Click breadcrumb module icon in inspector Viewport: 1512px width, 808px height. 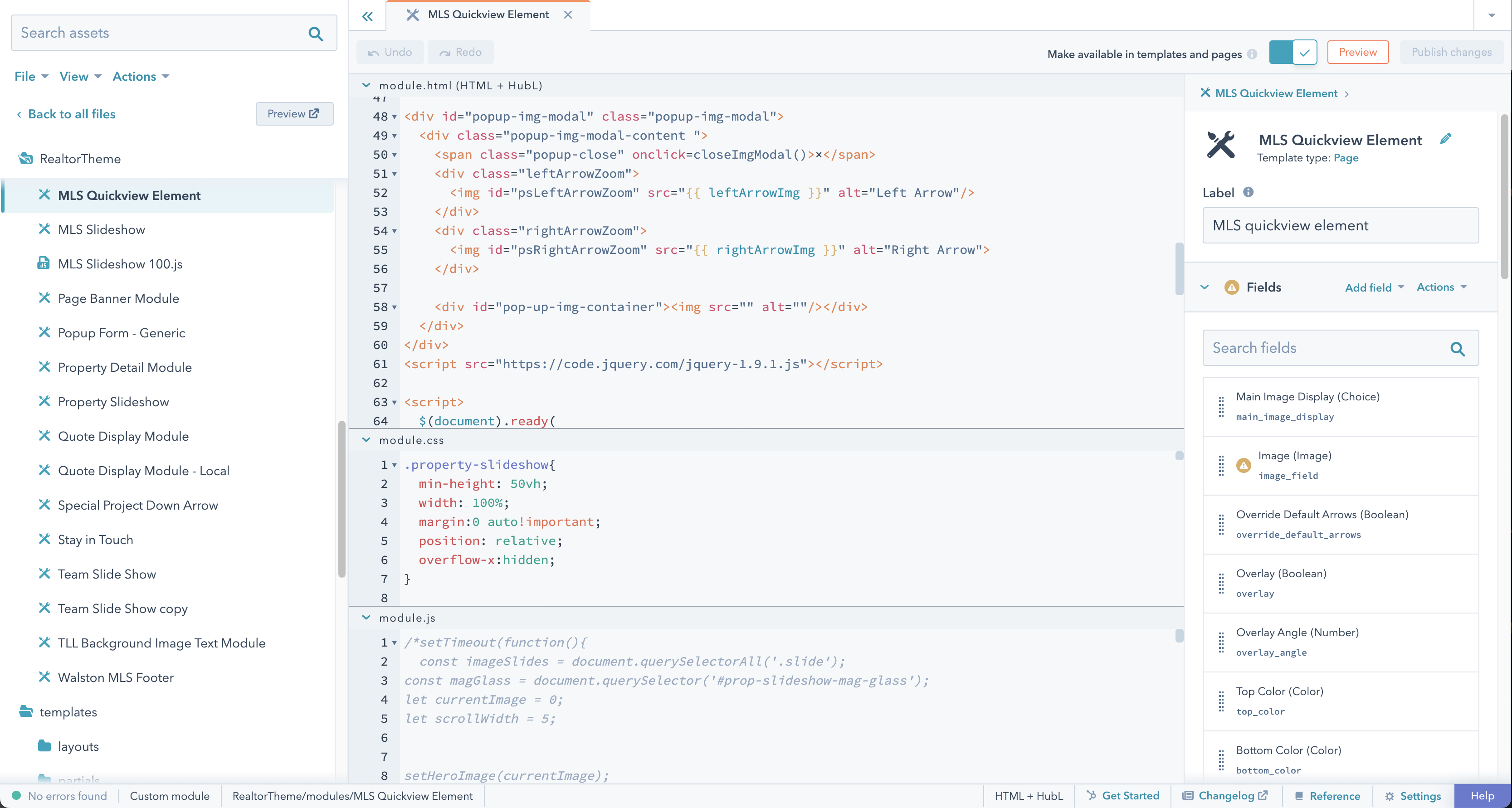tap(1205, 92)
